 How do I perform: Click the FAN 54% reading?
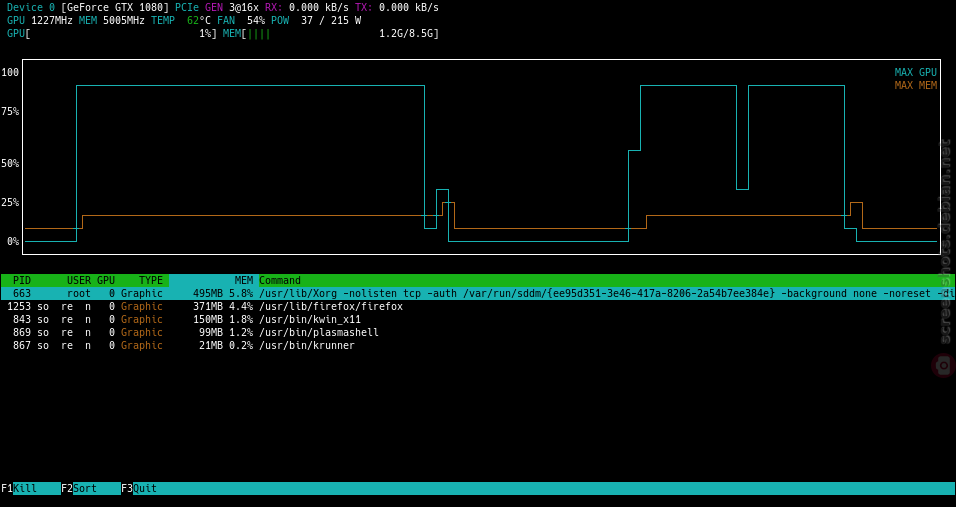241,21
